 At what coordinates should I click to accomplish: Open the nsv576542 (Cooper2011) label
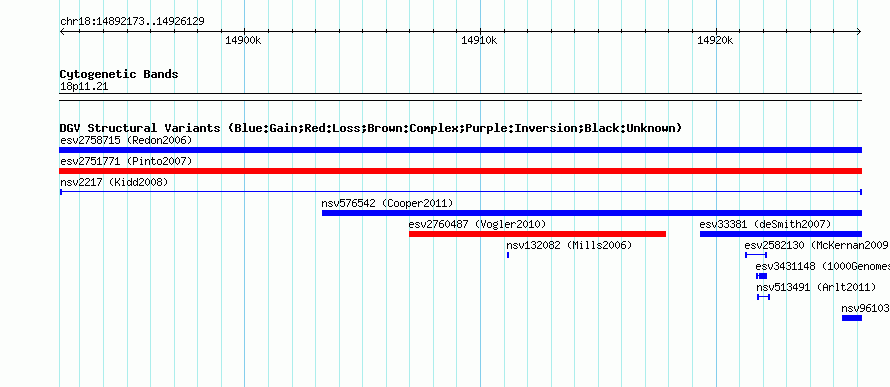(x=387, y=203)
